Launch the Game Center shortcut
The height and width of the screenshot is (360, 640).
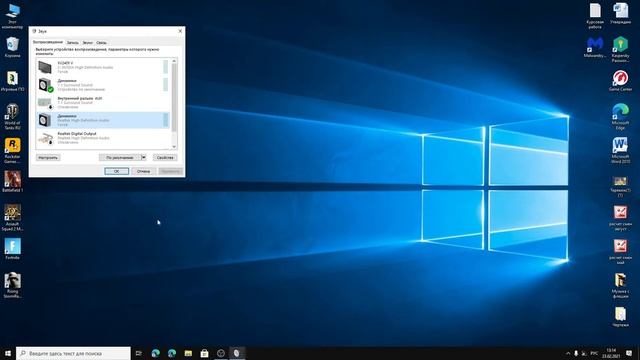click(620, 81)
